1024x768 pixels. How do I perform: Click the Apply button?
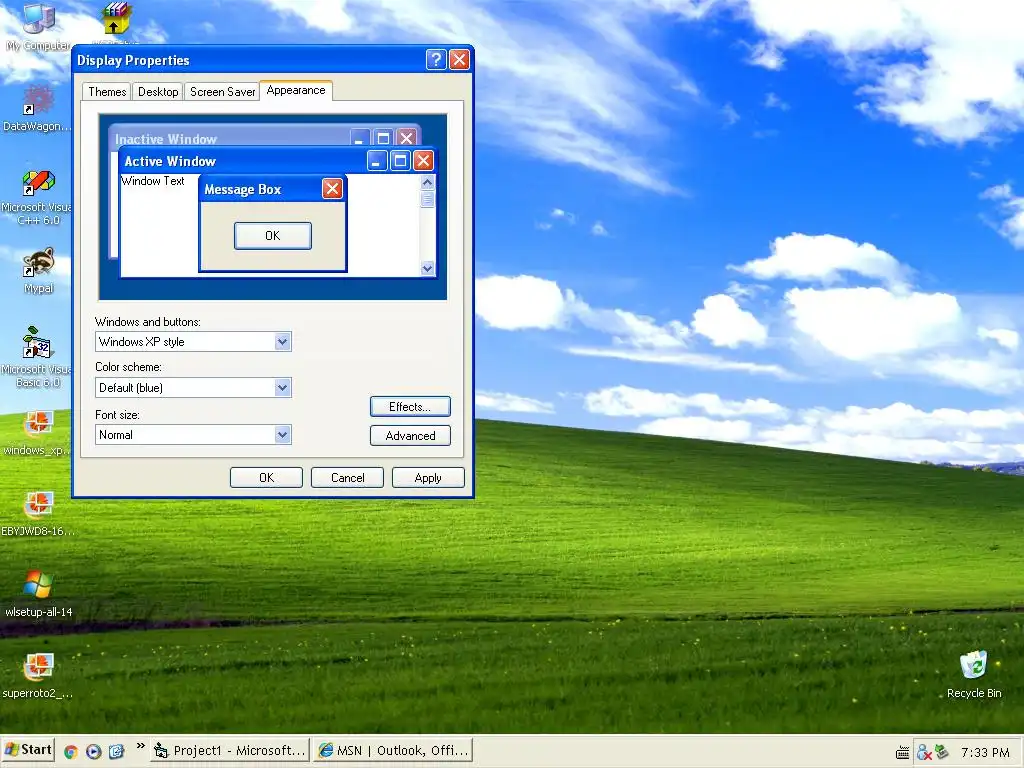428,477
